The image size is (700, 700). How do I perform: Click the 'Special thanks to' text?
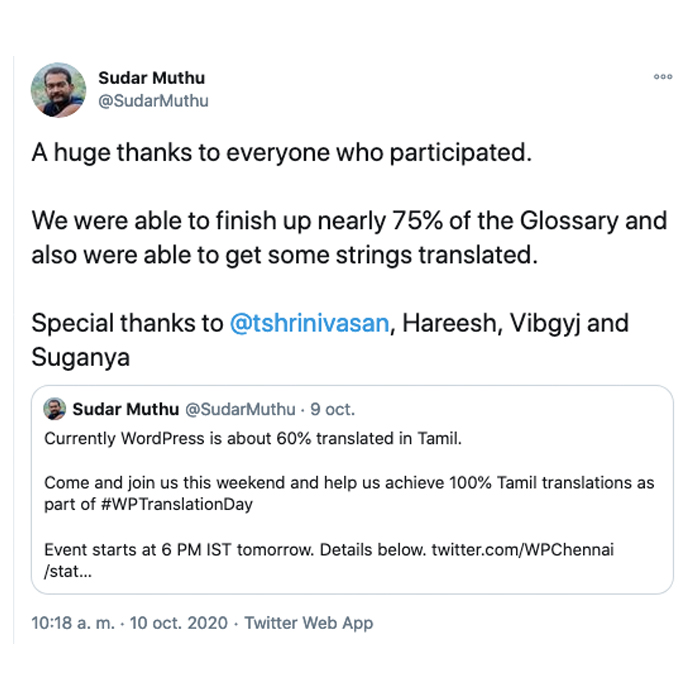point(127,323)
